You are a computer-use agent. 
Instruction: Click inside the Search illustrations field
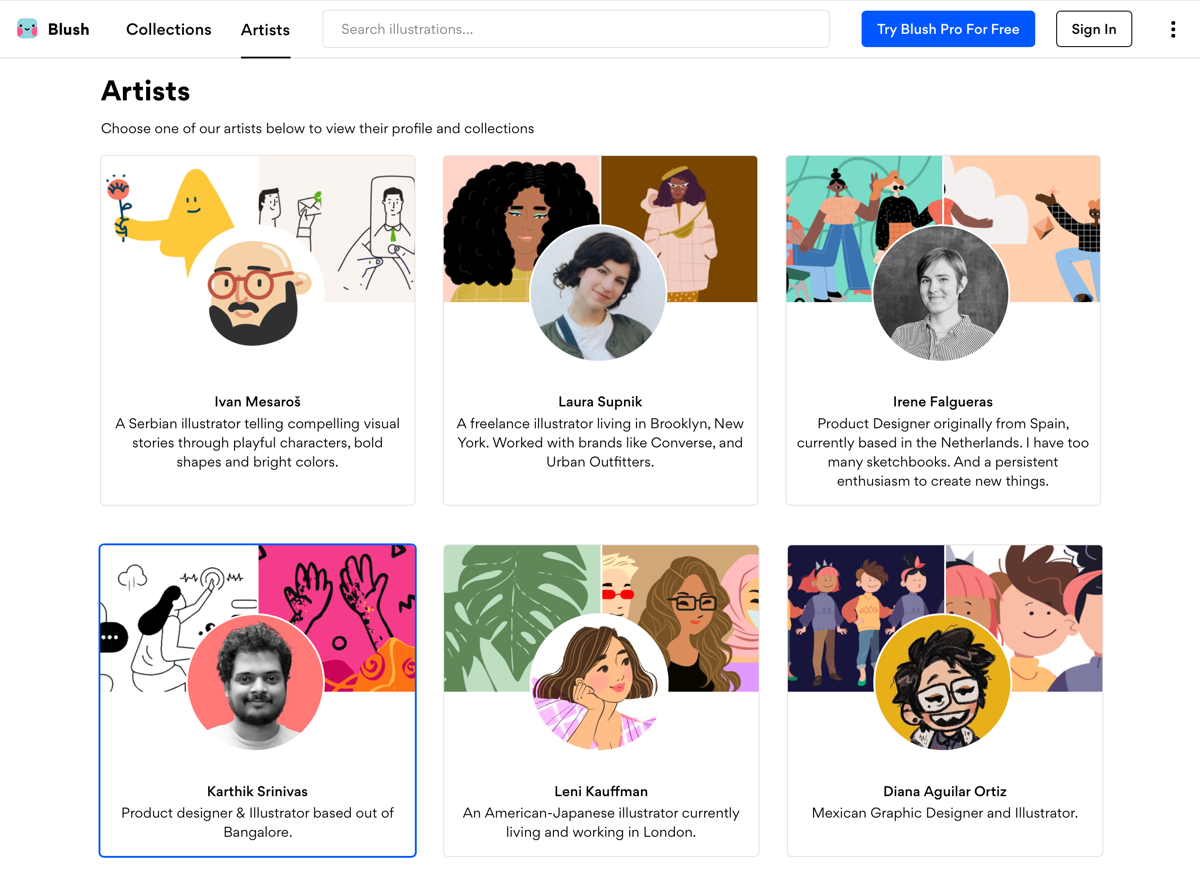(575, 29)
